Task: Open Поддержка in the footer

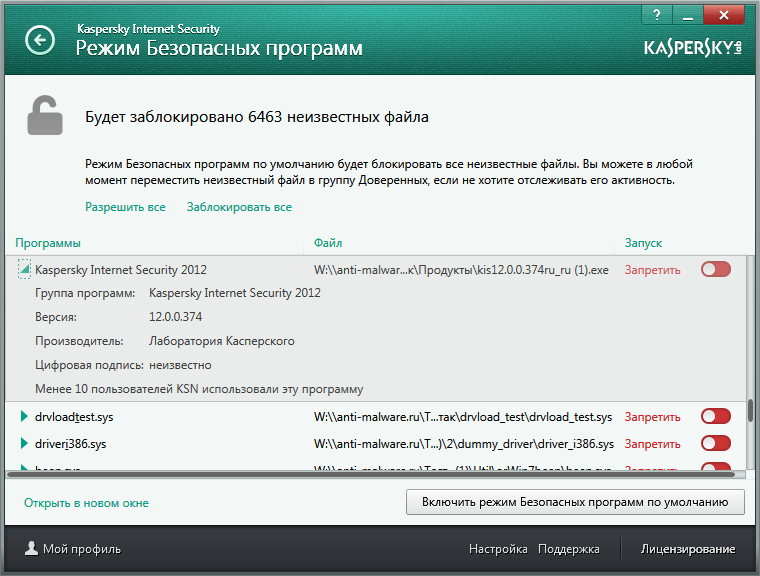Action: (569, 549)
